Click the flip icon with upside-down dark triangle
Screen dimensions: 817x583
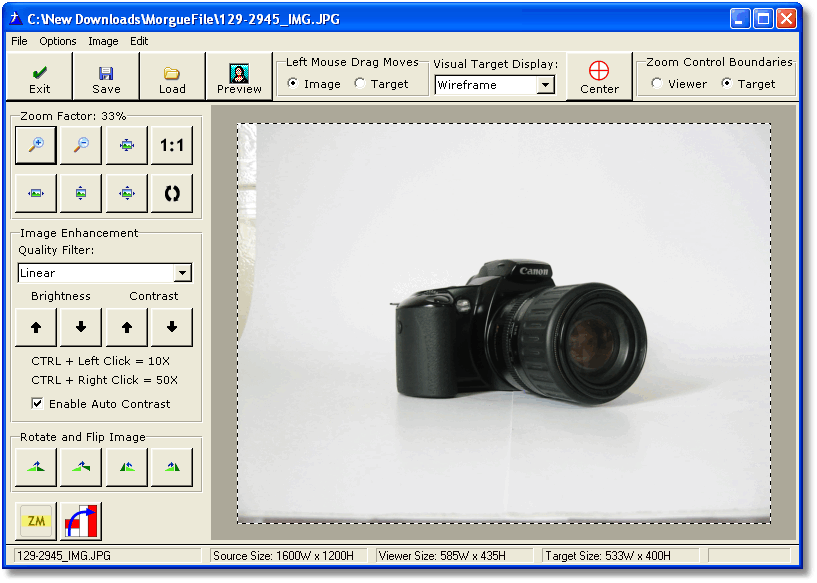click(x=81, y=467)
